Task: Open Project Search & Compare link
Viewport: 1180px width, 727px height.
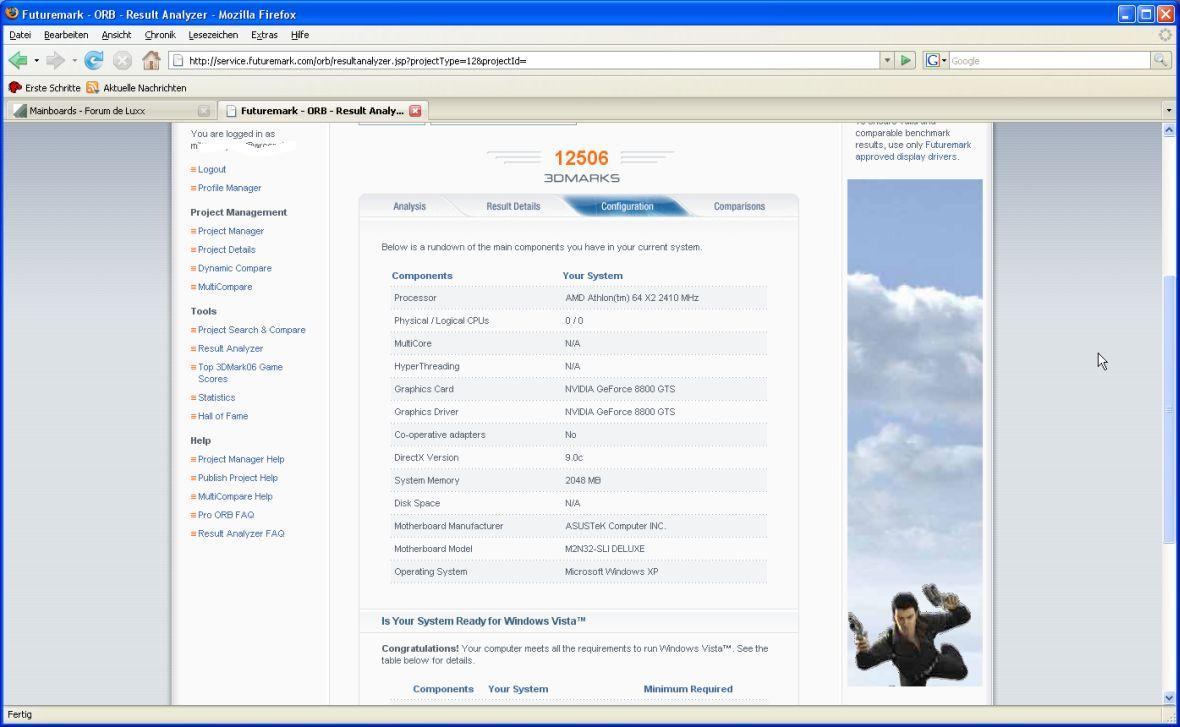Action: [251, 330]
